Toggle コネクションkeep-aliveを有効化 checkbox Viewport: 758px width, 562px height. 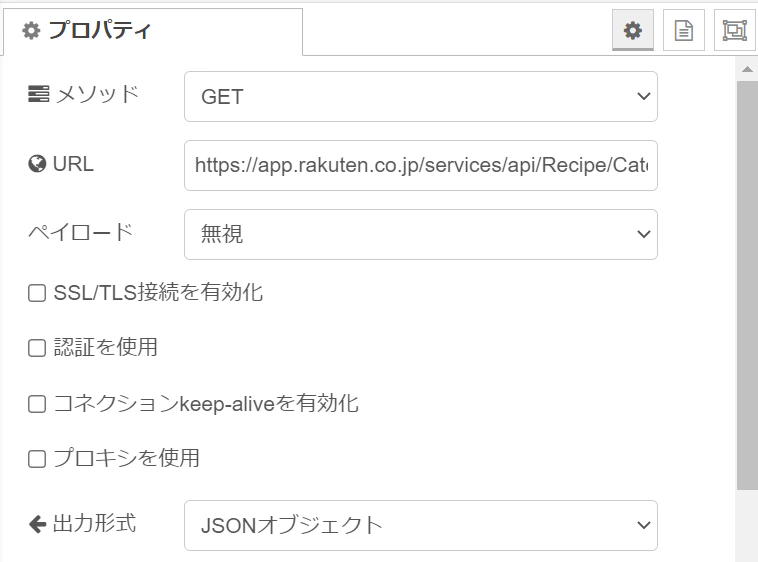(x=37, y=404)
